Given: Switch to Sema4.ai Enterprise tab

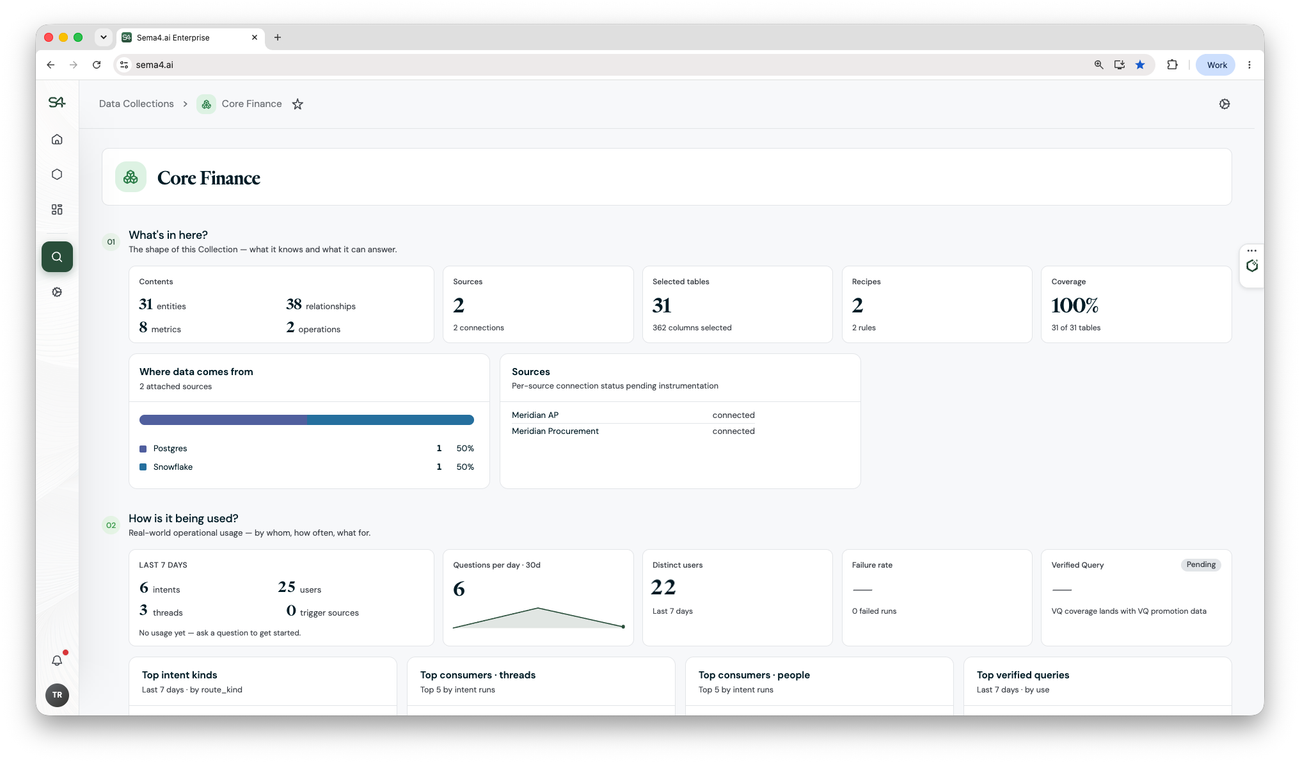Looking at the screenshot, I should tap(188, 37).
